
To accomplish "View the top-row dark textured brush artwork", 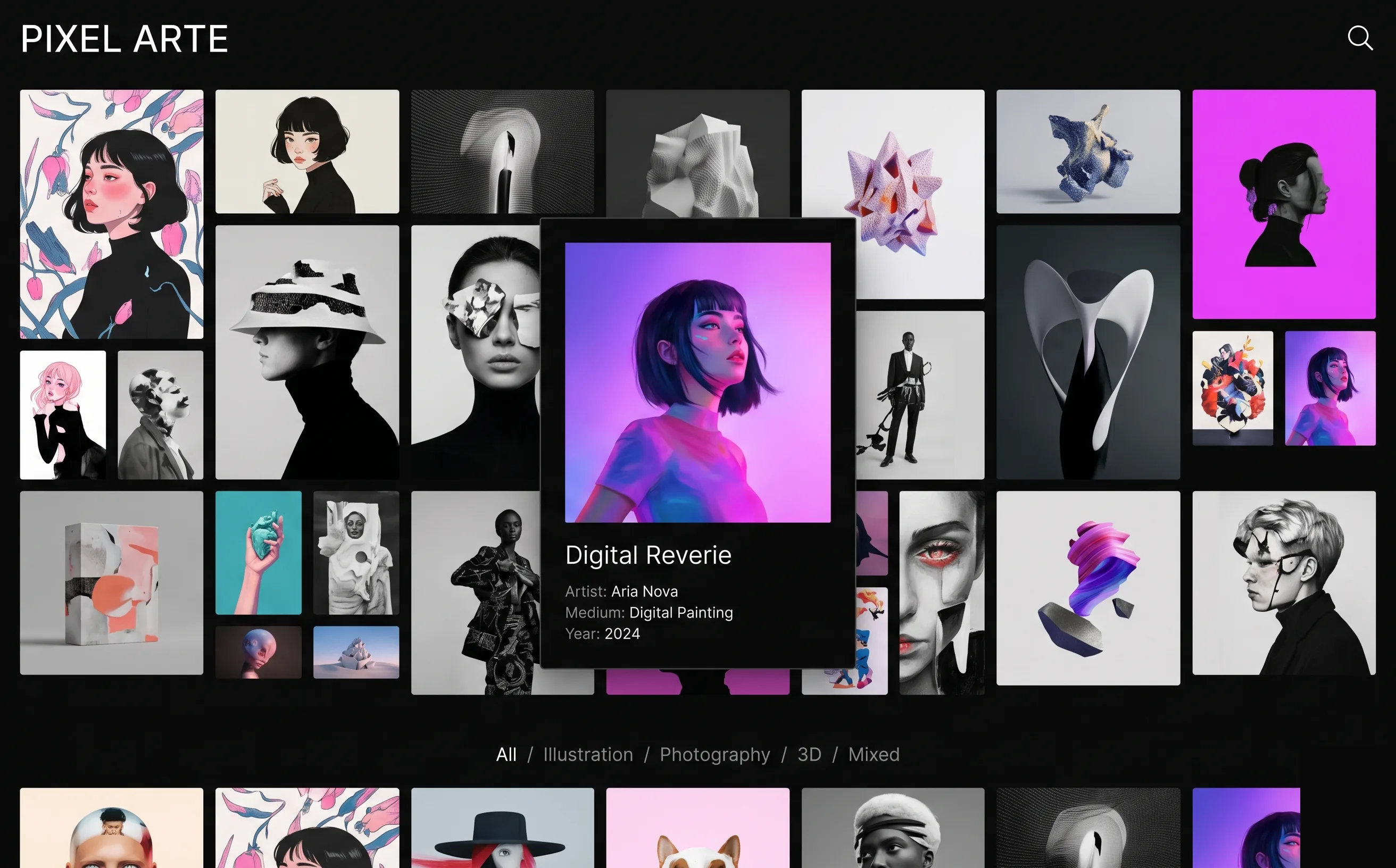I will (x=502, y=152).
